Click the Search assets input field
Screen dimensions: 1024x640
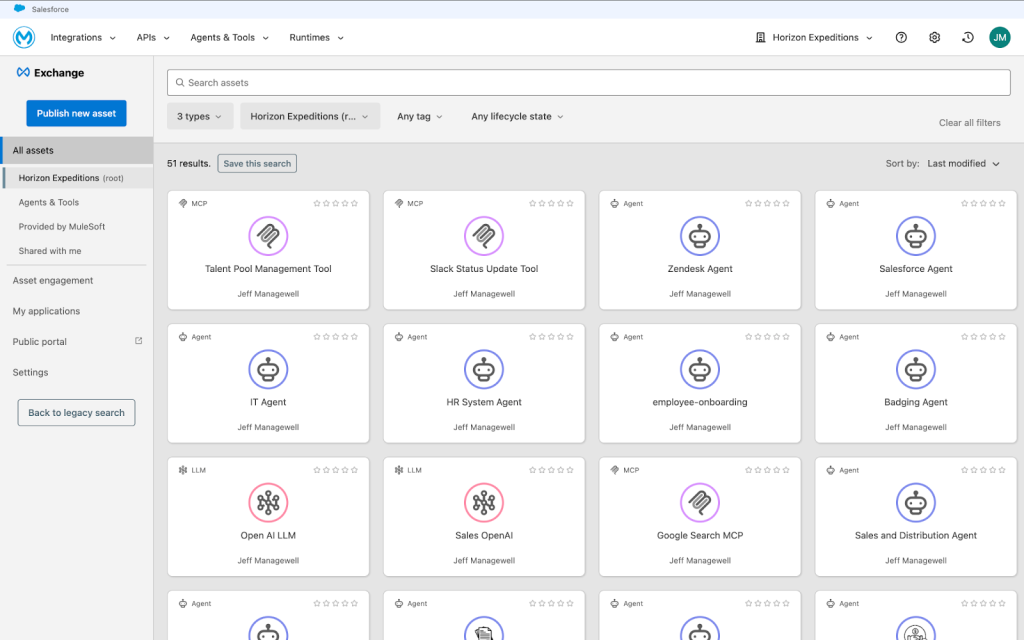pyautogui.click(x=590, y=83)
